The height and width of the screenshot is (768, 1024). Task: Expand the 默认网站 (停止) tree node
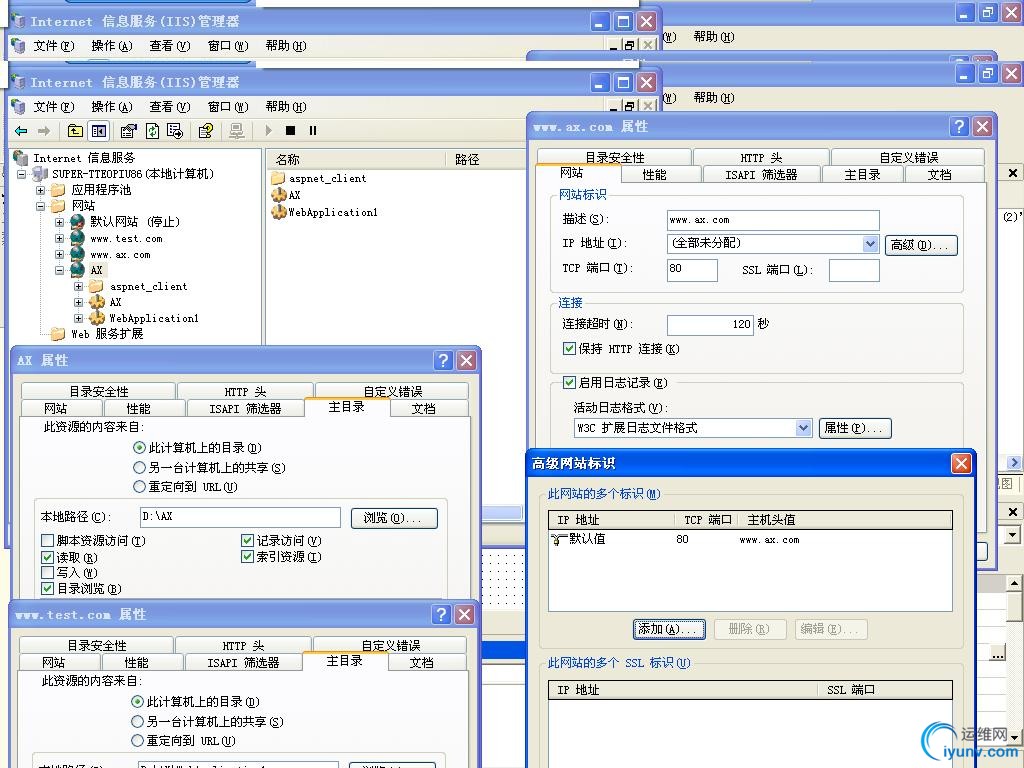click(59, 222)
